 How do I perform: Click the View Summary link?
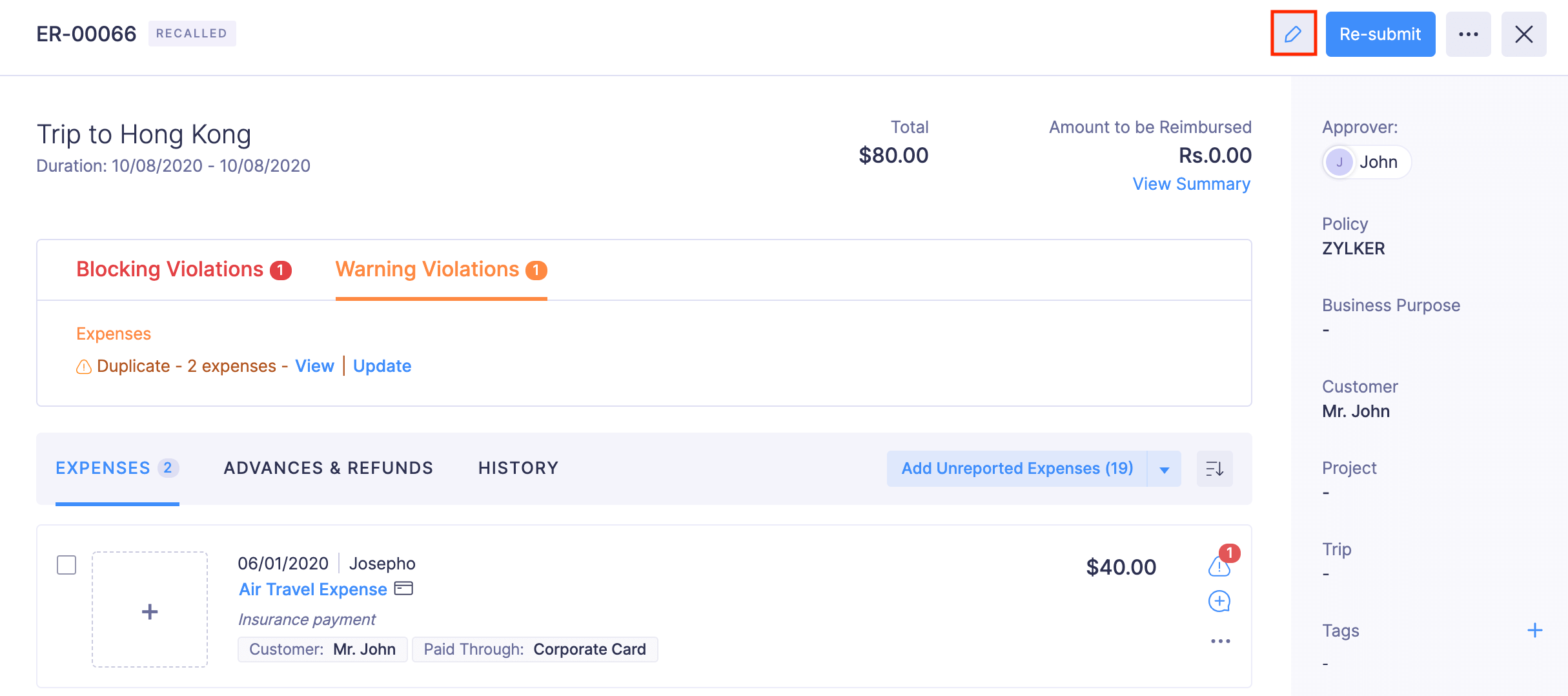click(1191, 184)
